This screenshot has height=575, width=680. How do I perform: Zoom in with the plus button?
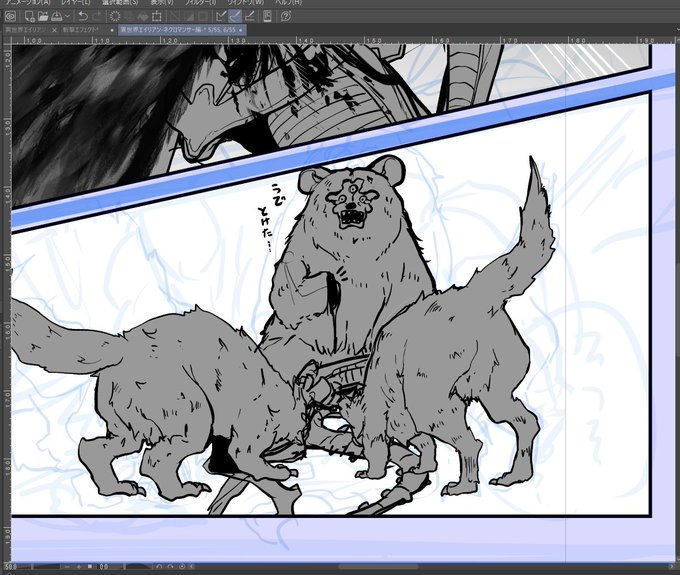coord(78,567)
